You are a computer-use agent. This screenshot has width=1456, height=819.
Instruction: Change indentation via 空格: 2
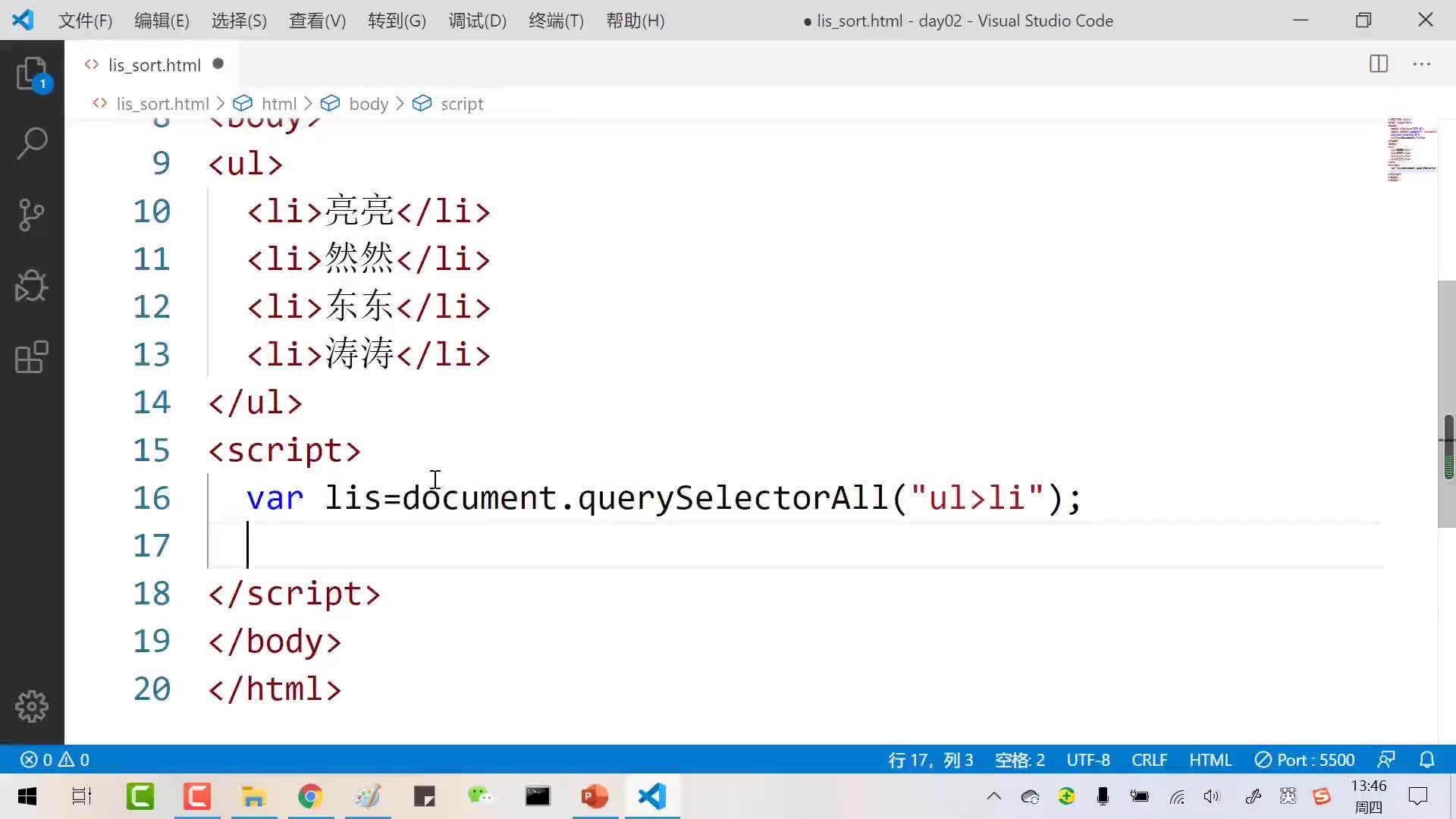click(x=1019, y=760)
